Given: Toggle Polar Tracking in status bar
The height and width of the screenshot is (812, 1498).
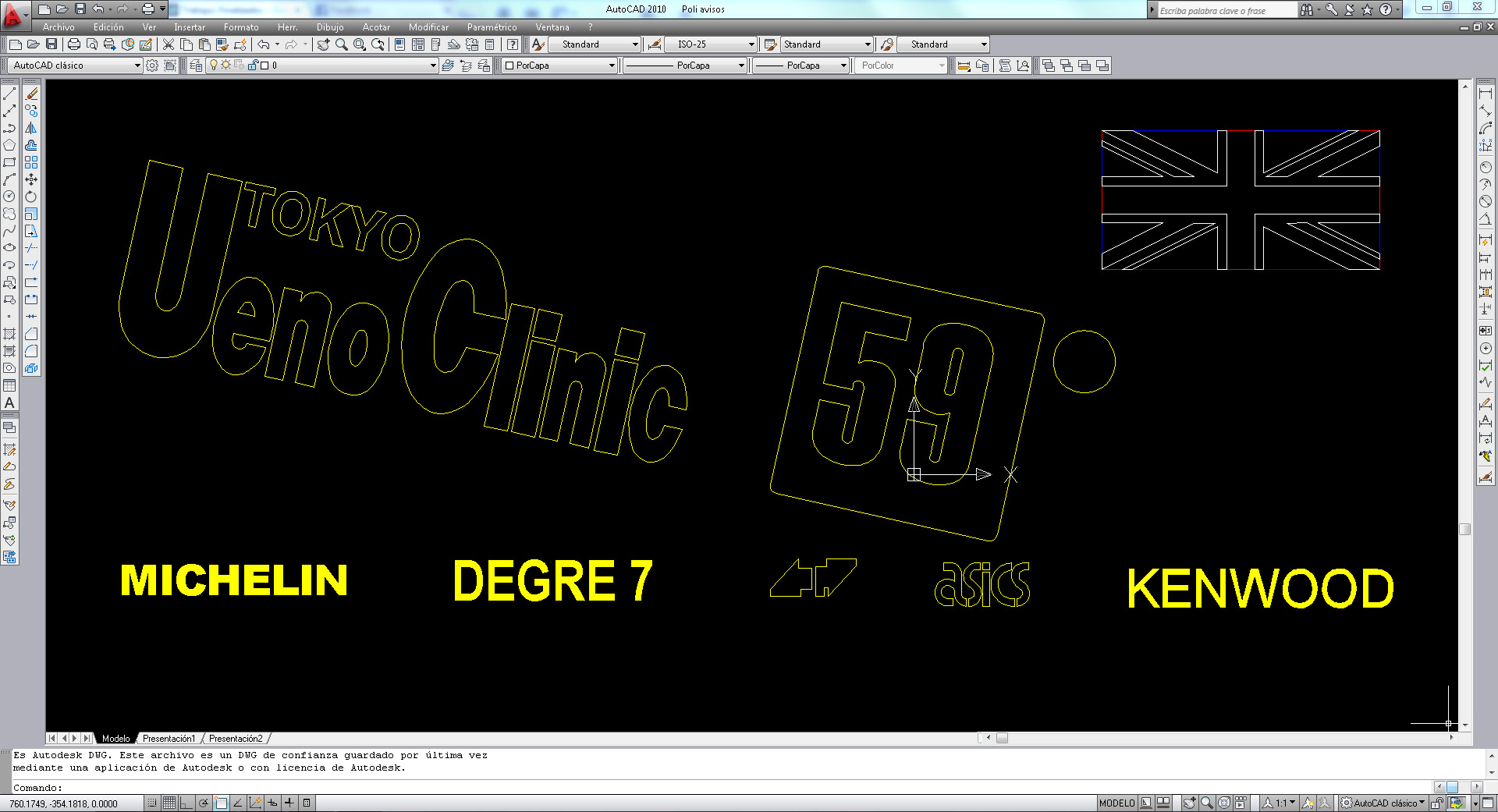Looking at the screenshot, I should pyautogui.click(x=204, y=803).
